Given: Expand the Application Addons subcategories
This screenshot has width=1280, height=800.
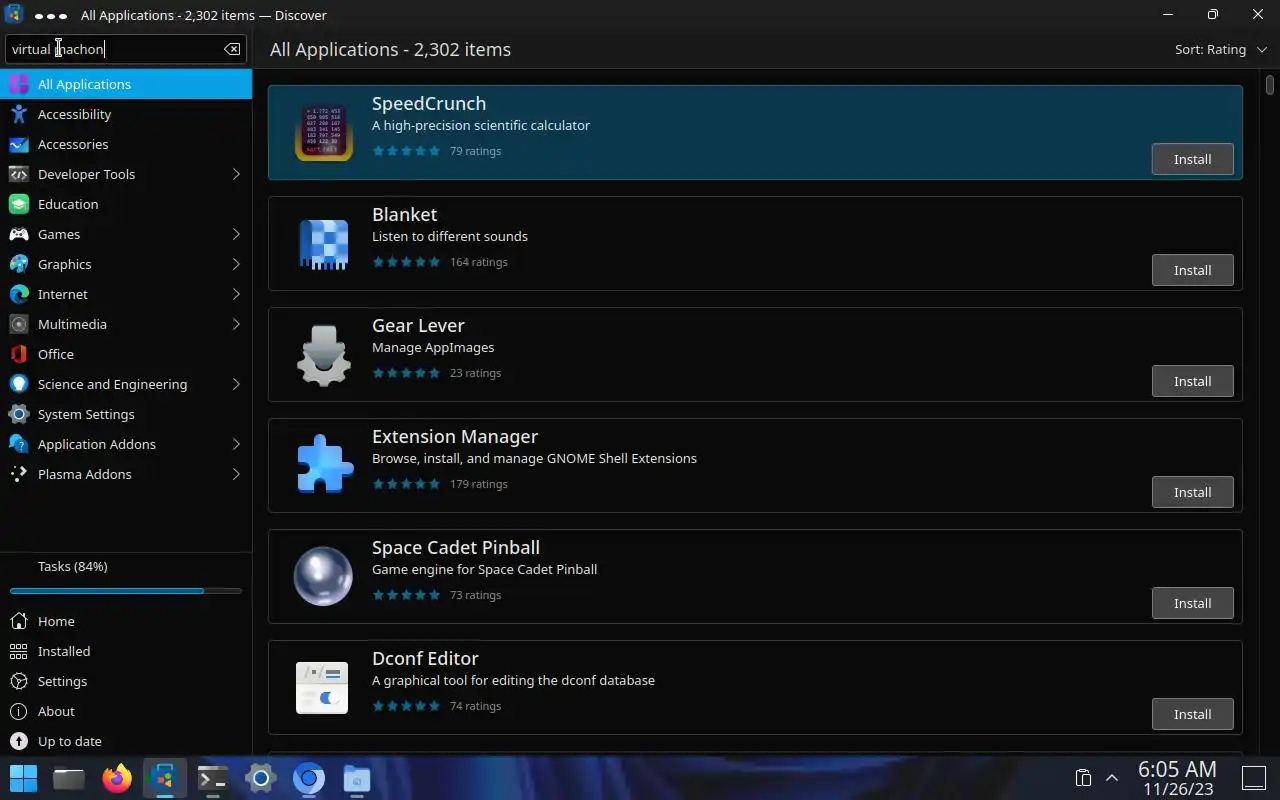Looking at the screenshot, I should point(236,444).
